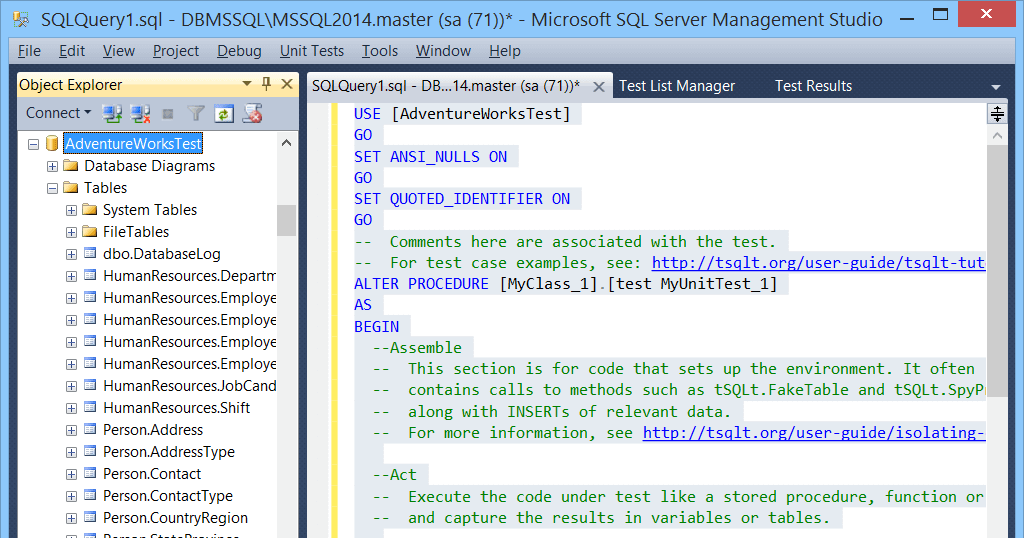
Task: Open the Unit Tests menu
Action: click(x=312, y=51)
